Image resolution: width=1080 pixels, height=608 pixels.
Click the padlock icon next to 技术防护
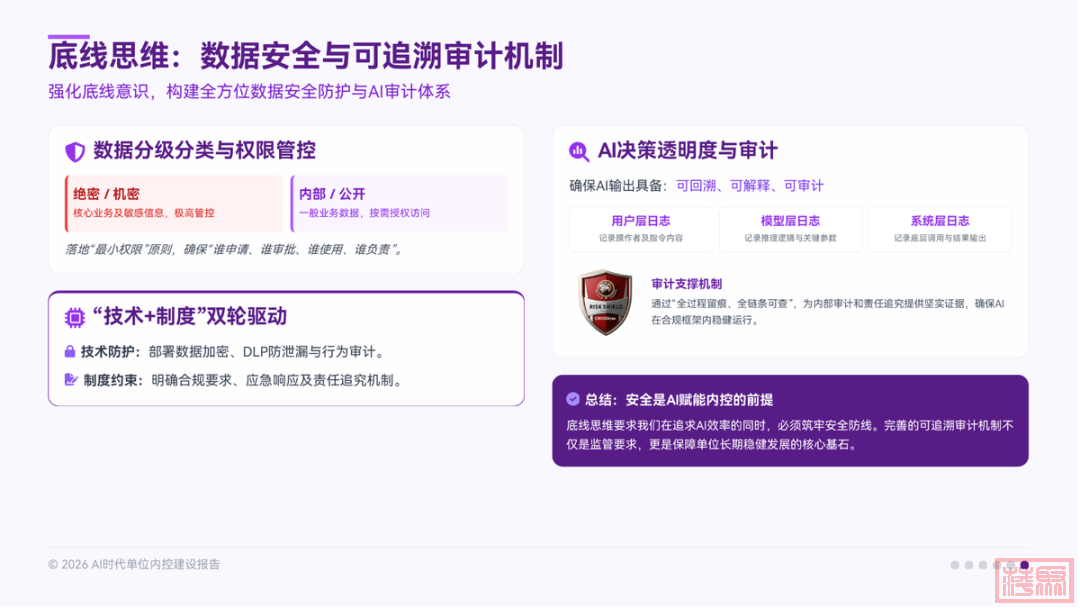pyautogui.click(x=70, y=352)
